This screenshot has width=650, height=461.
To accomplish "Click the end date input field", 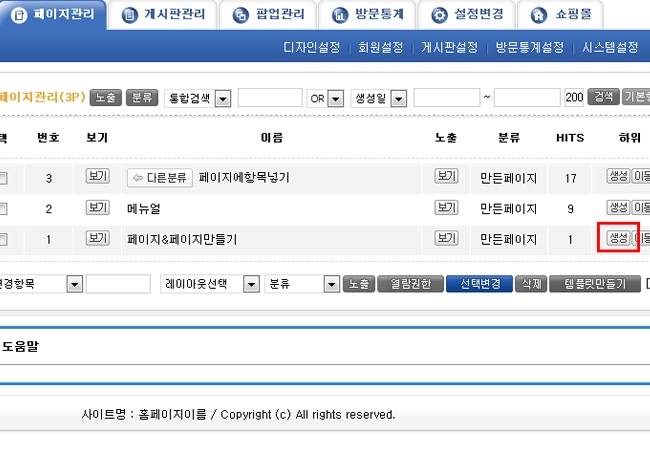I will click(527, 98).
